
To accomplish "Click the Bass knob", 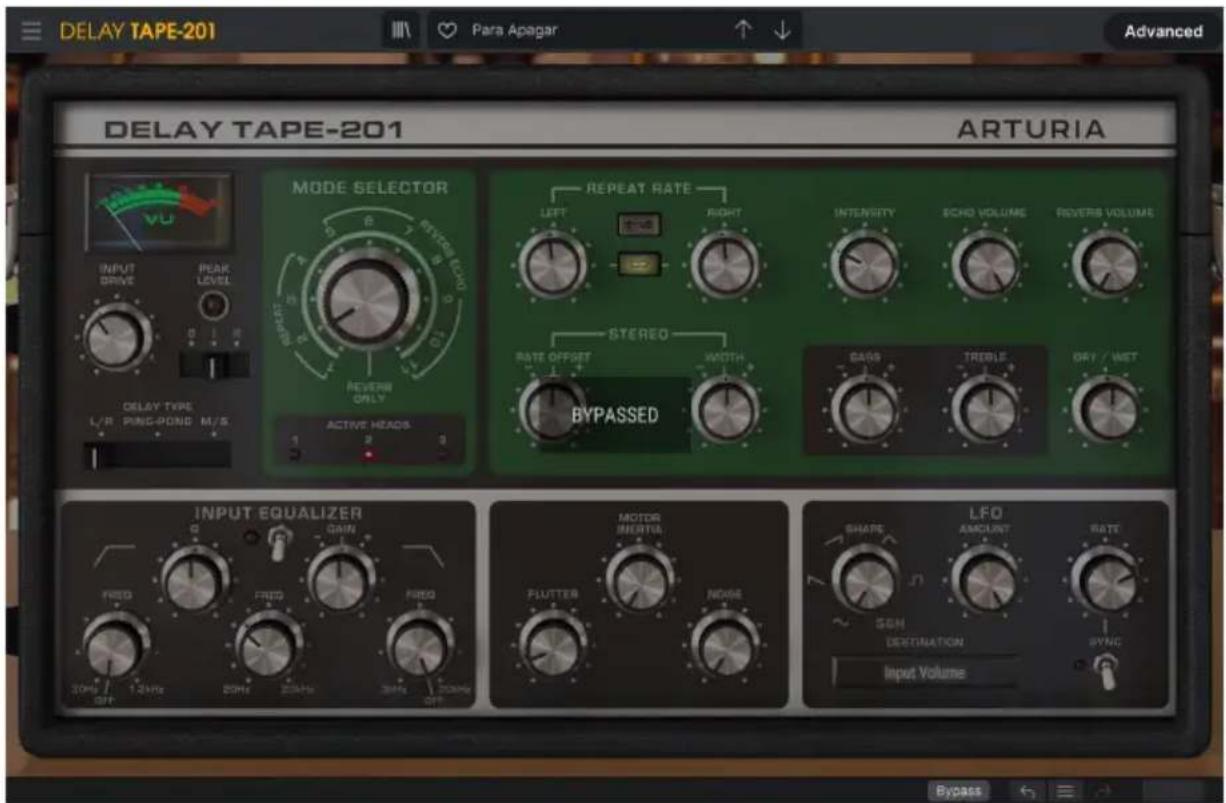I will [866, 410].
